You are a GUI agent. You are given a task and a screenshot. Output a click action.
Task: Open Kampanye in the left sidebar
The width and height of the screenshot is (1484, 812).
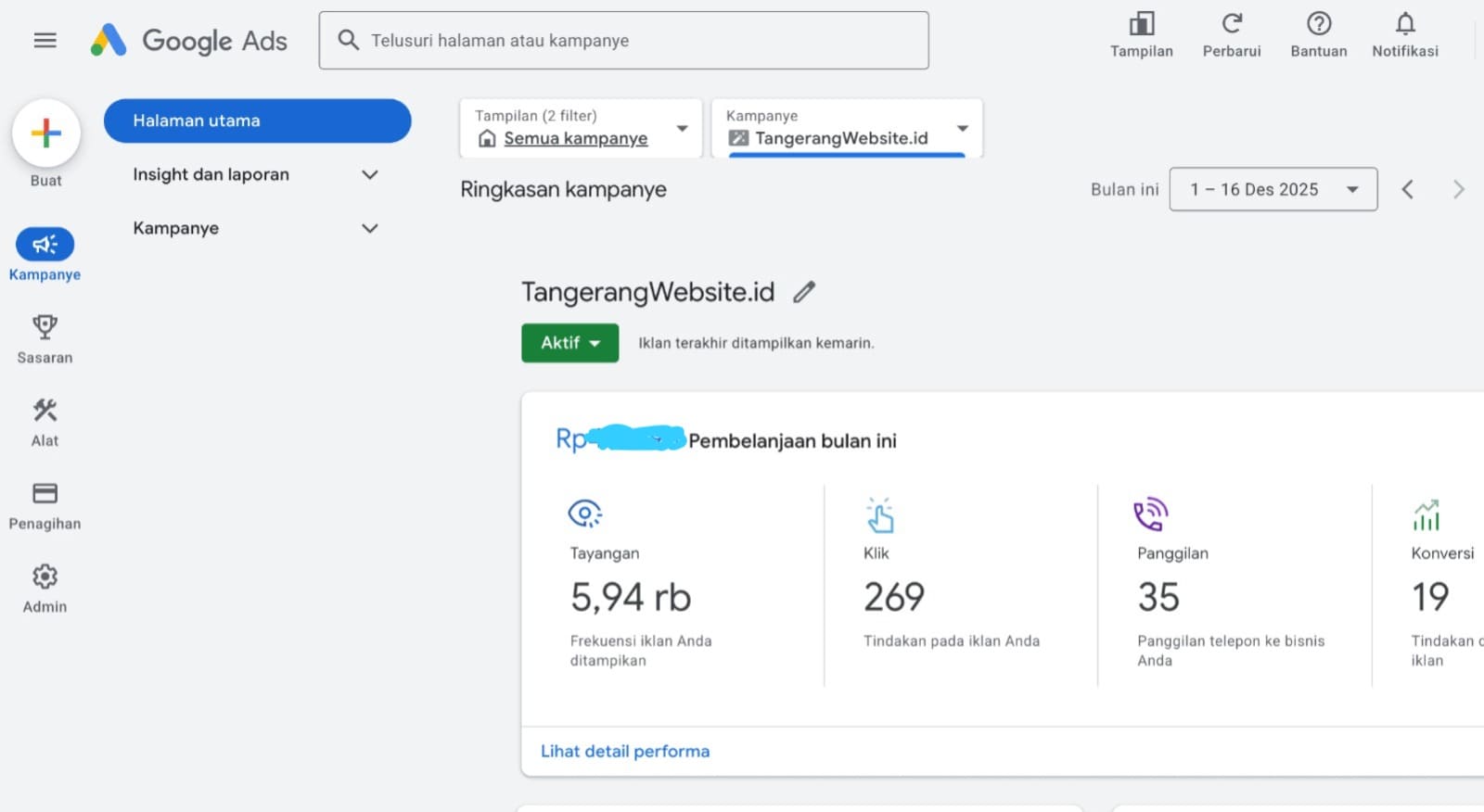coord(45,245)
